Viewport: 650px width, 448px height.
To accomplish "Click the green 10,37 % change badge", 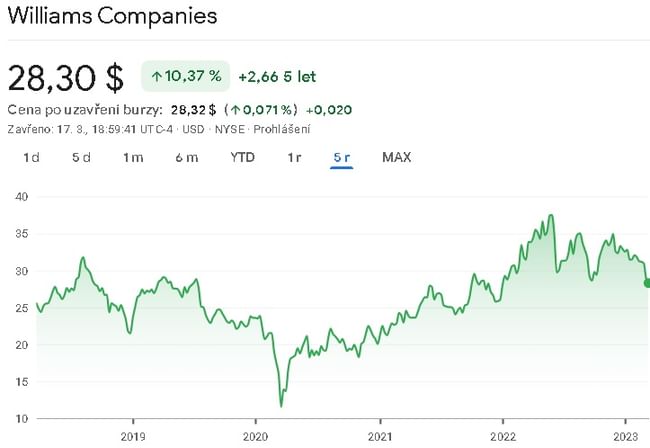I will [x=186, y=75].
